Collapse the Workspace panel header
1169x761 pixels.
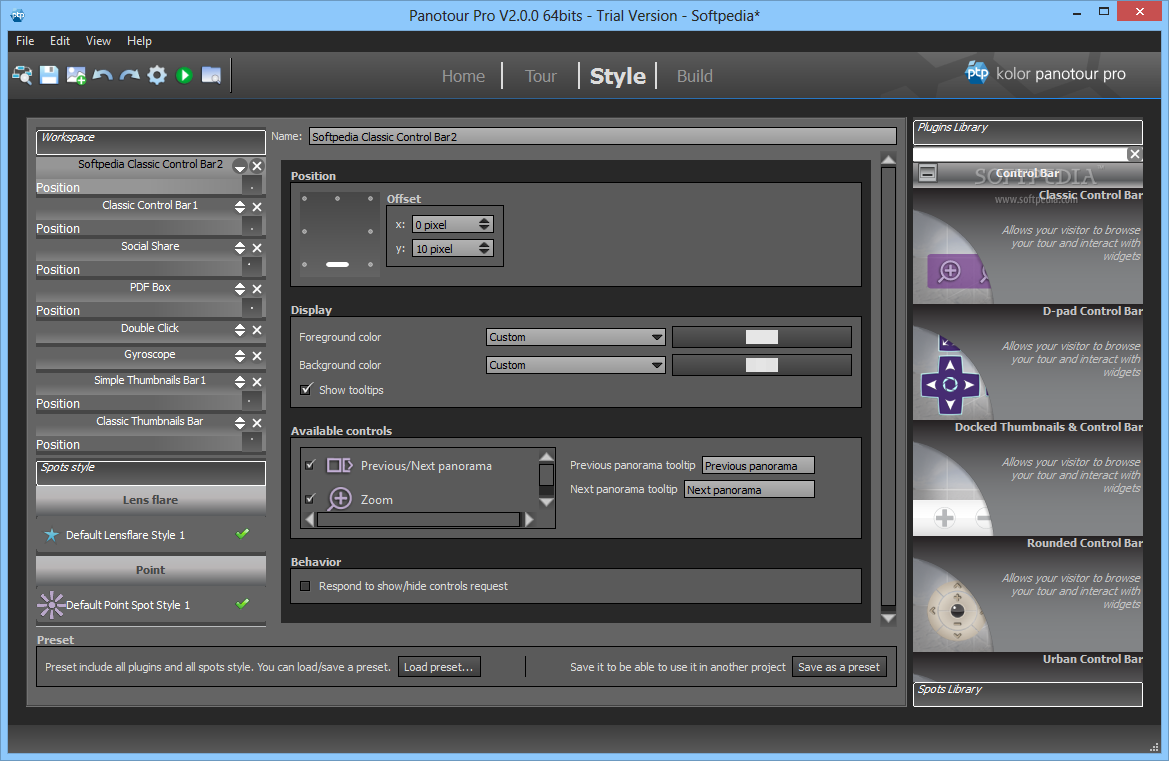pos(151,142)
